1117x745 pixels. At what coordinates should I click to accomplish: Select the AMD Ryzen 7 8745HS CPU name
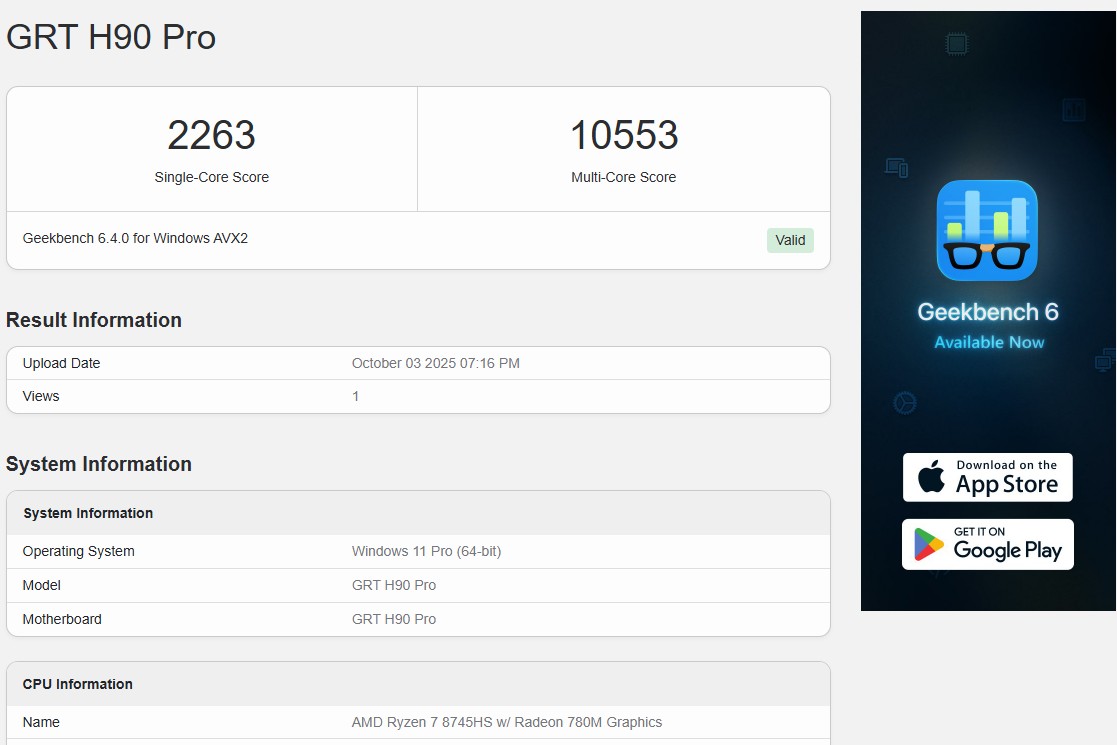click(x=507, y=722)
